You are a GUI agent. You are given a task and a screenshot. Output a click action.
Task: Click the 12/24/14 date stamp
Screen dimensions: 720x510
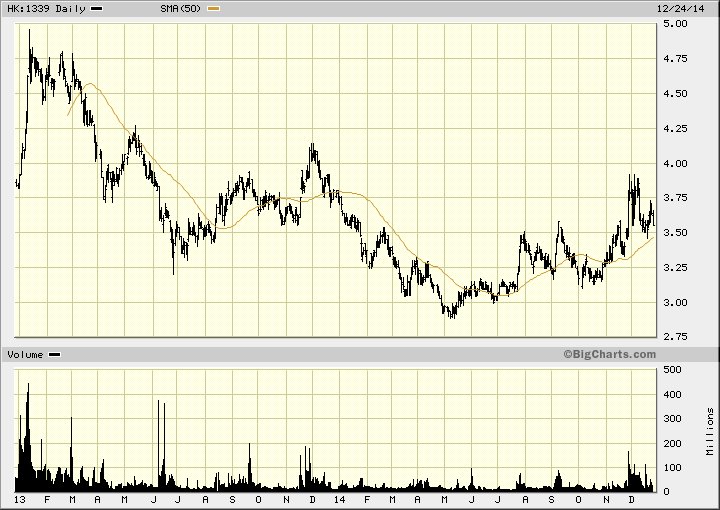[692, 8]
